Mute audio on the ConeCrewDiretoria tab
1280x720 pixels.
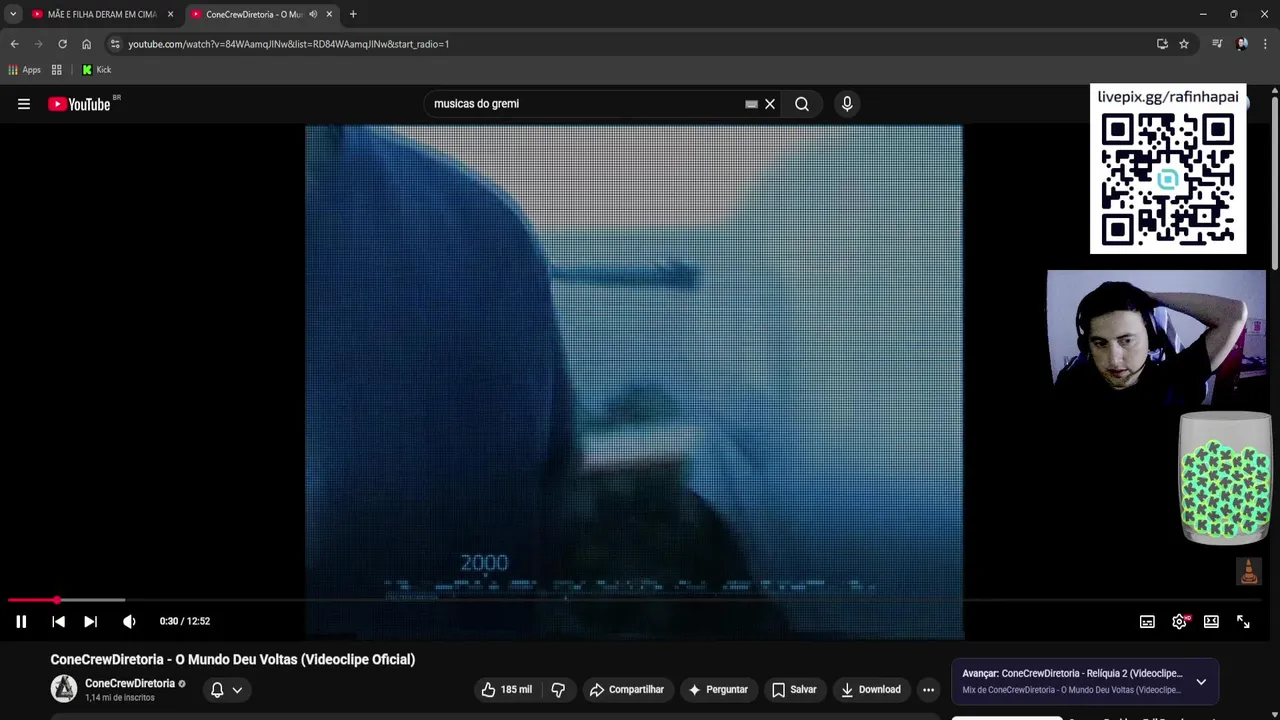[x=313, y=14]
